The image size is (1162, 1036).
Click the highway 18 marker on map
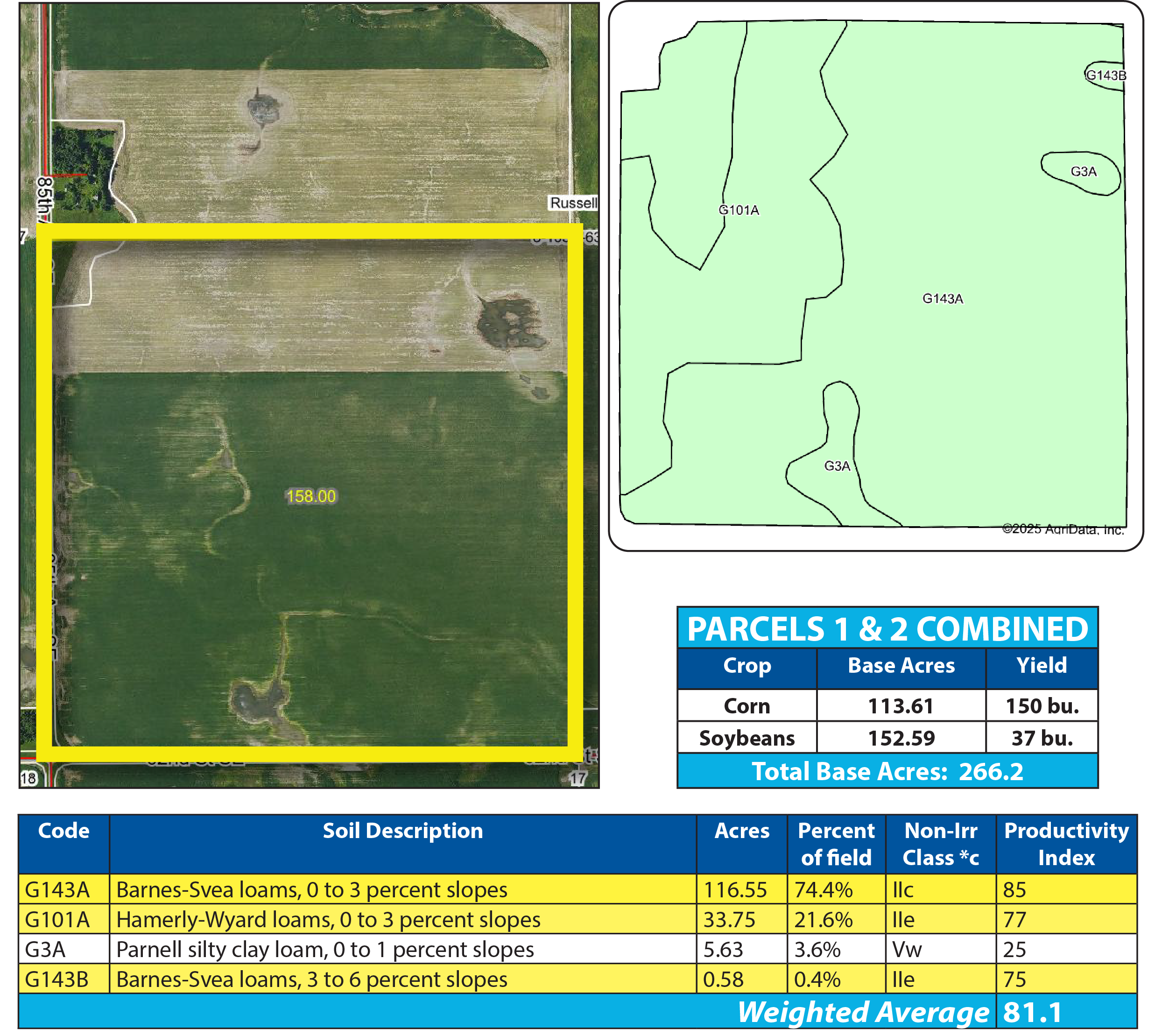(28, 778)
